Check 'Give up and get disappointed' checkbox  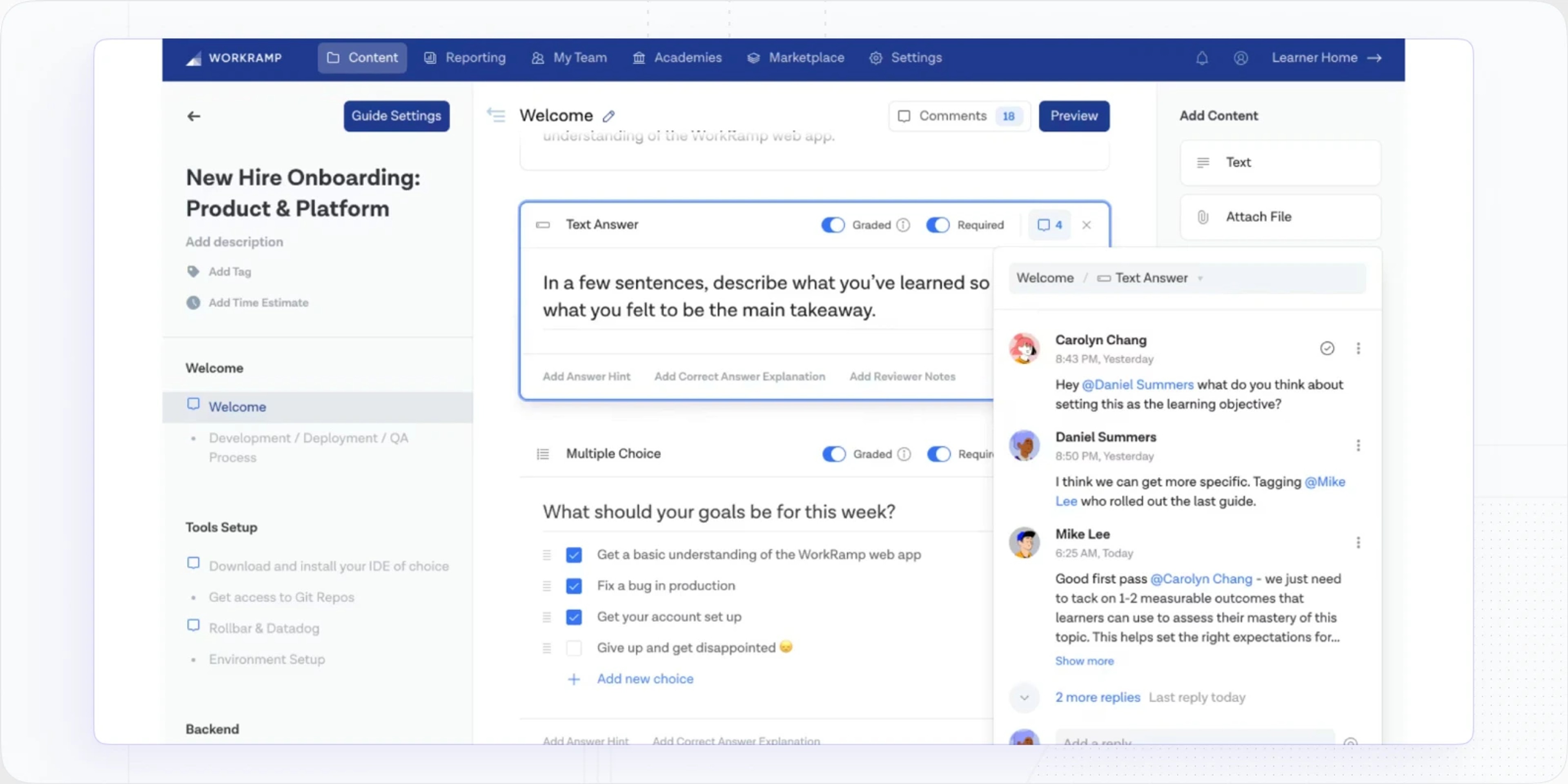pyautogui.click(x=573, y=648)
